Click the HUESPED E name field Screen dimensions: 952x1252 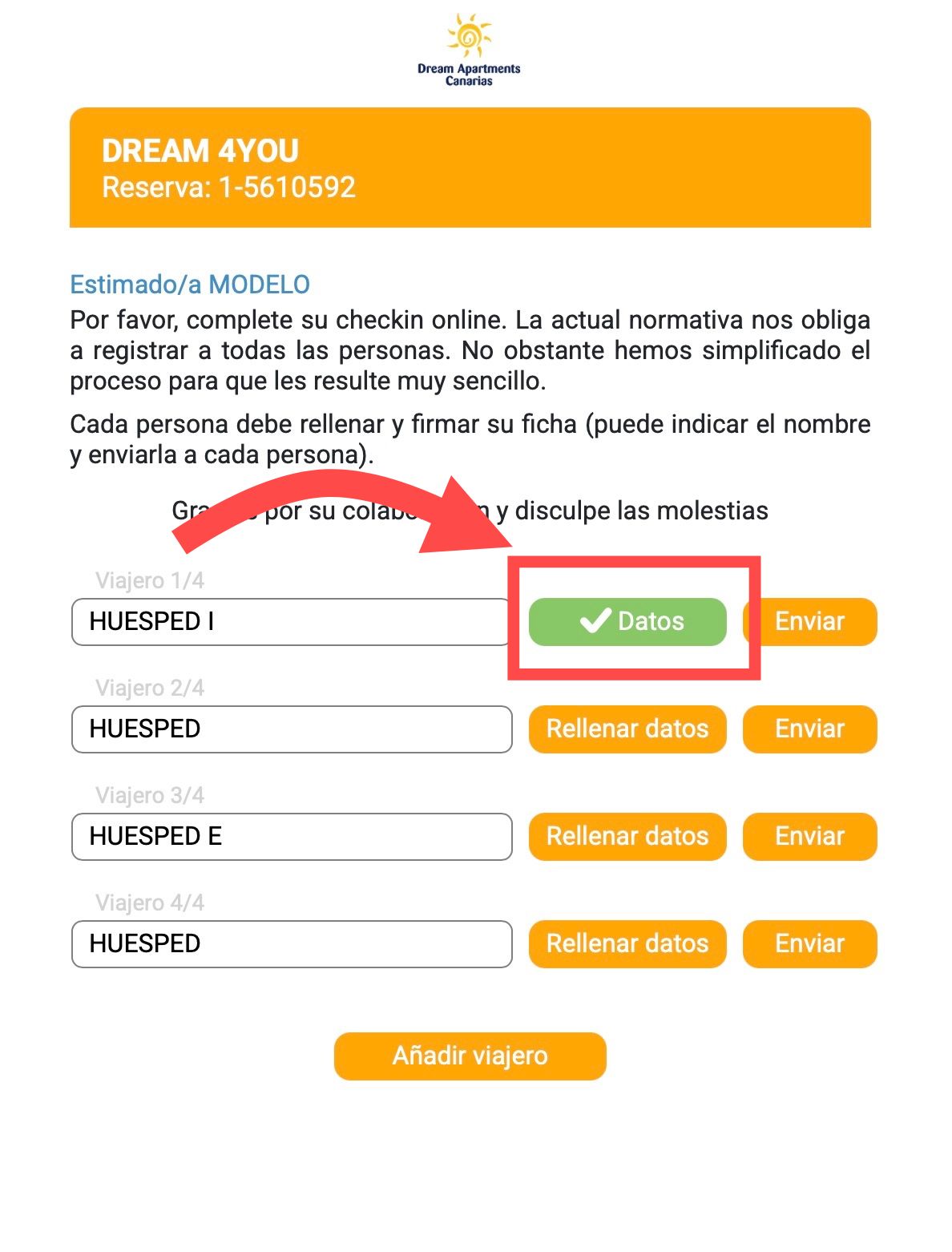[x=291, y=837]
